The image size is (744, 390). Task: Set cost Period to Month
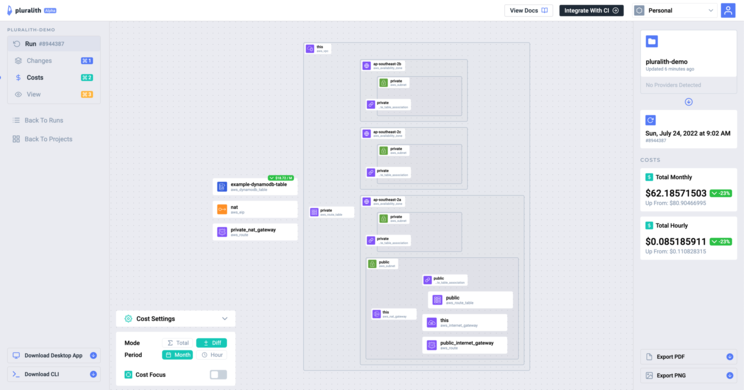[177, 355]
